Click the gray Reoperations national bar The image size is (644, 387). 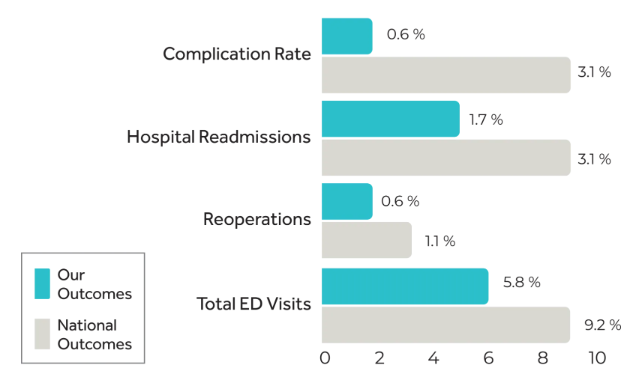[367, 240]
